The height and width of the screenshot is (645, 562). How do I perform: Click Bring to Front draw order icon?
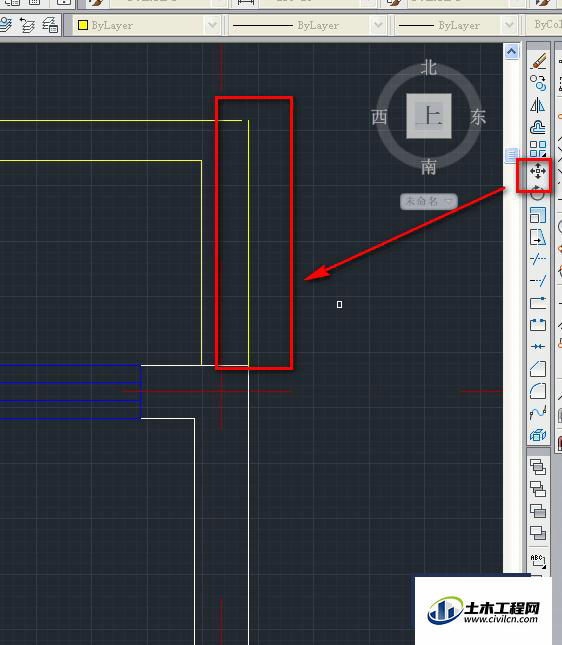[x=538, y=467]
